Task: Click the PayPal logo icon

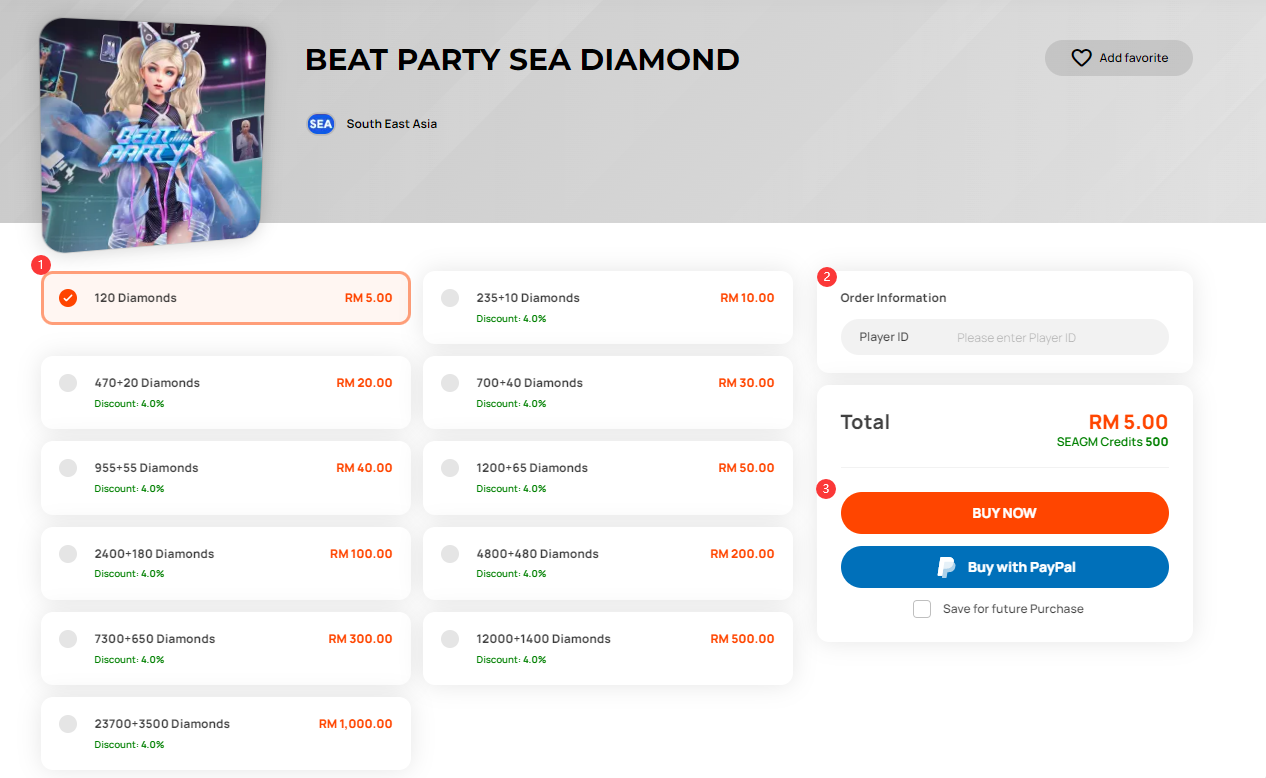Action: coord(946,567)
